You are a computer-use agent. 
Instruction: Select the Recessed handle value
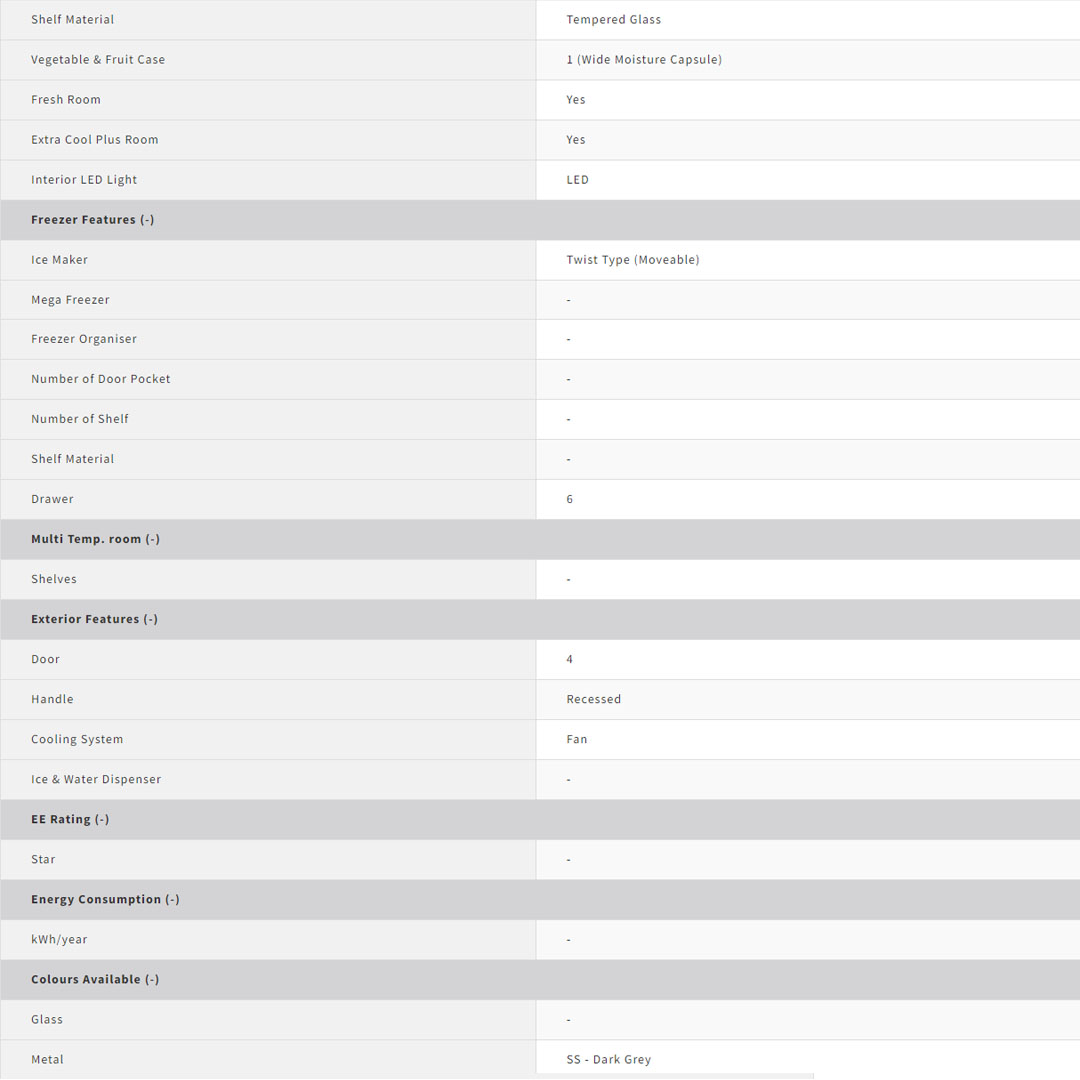(x=593, y=700)
